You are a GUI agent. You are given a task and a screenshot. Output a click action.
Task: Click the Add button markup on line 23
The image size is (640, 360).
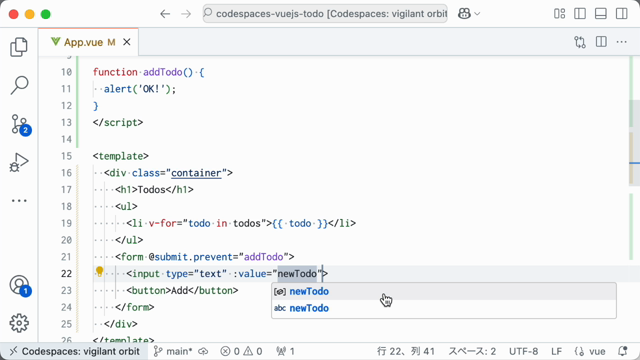coord(182,291)
